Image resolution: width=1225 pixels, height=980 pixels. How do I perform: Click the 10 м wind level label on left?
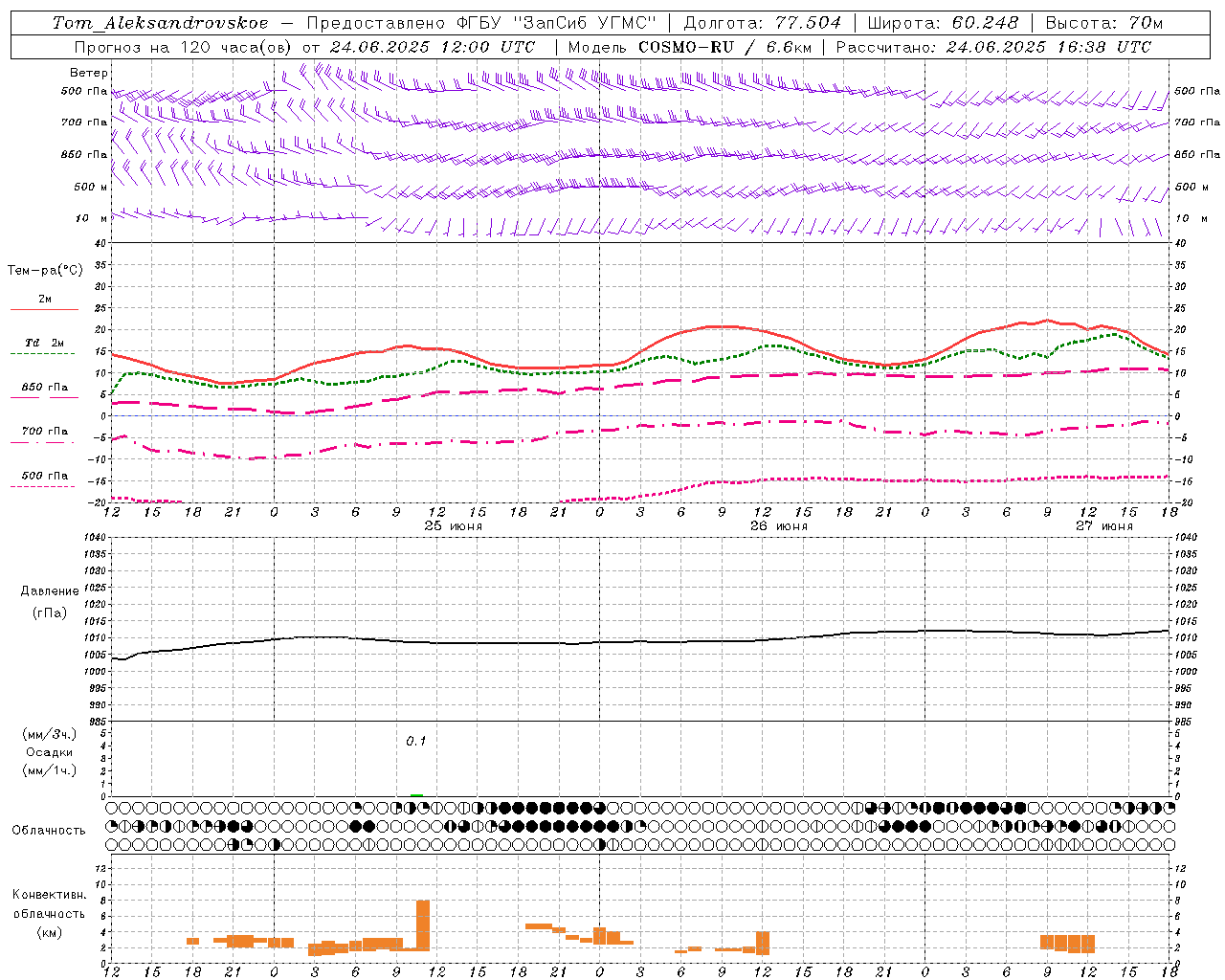(92, 218)
